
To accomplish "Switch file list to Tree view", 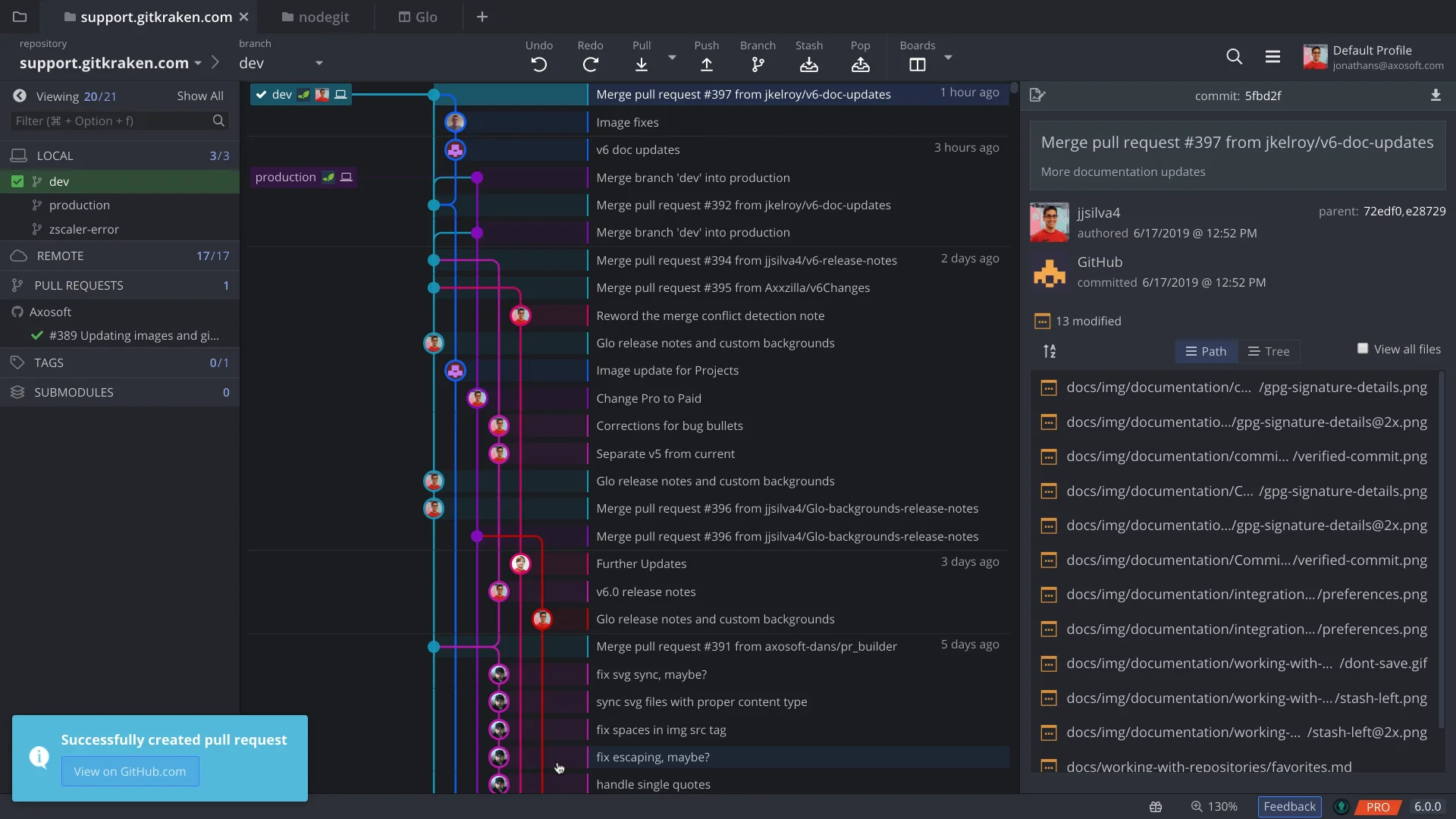I will click(x=1269, y=351).
